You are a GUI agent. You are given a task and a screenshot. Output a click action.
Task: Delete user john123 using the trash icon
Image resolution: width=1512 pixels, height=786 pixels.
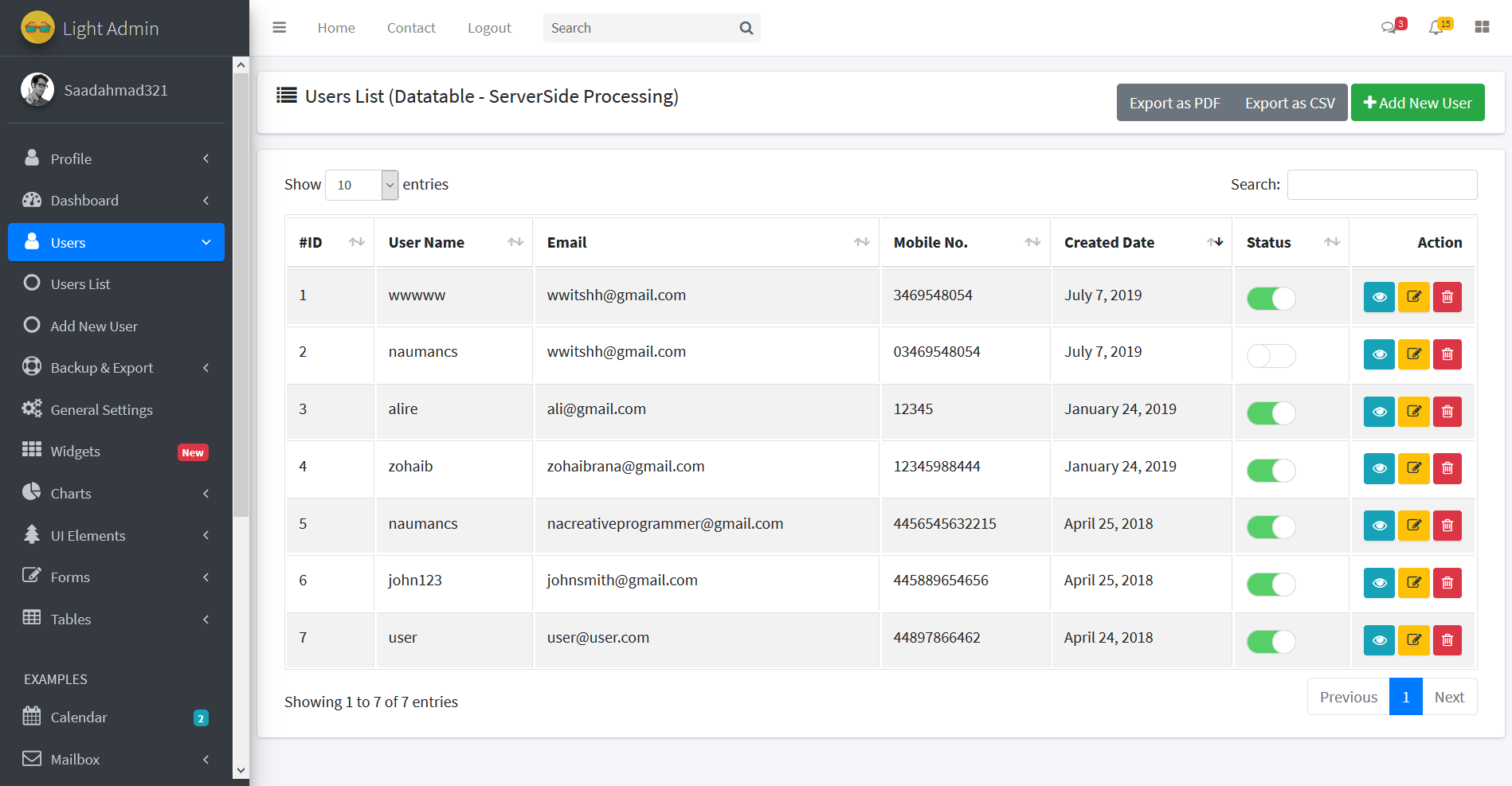pos(1447,582)
